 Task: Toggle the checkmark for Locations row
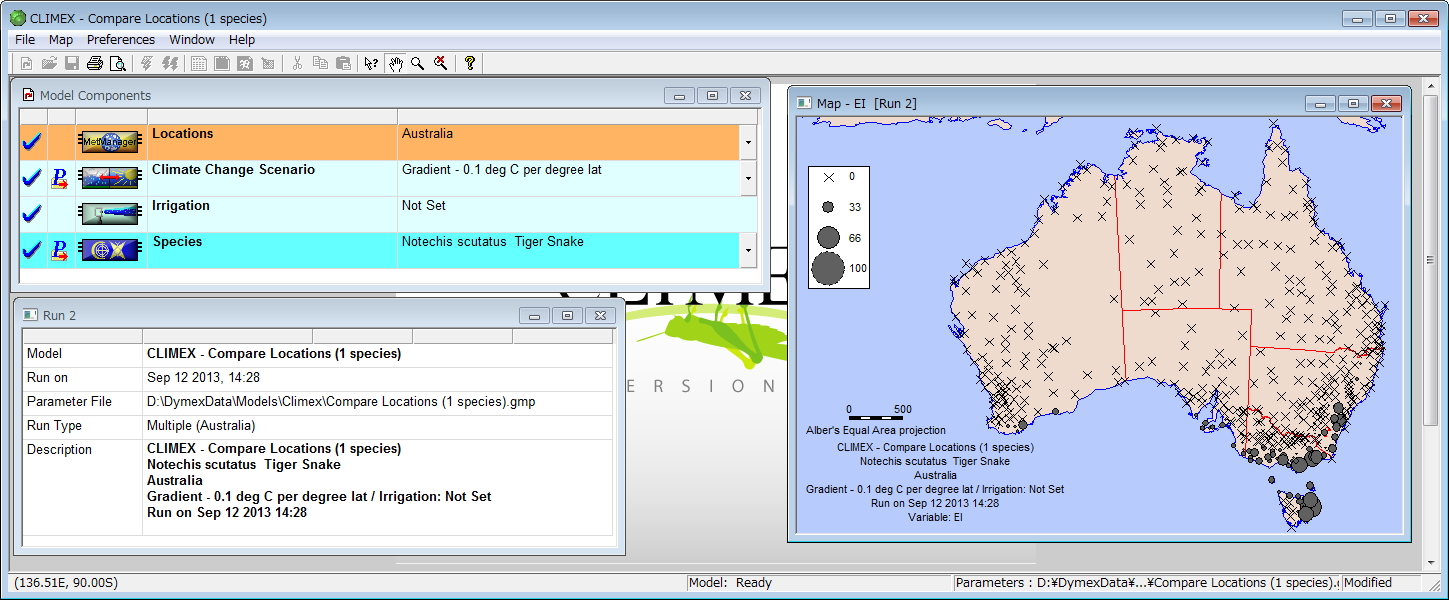coord(32,142)
